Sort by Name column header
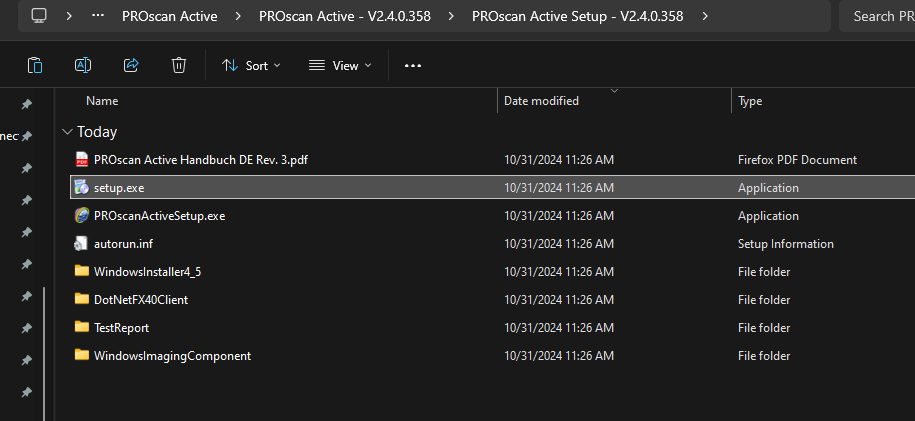The image size is (915, 421). pyautogui.click(x=102, y=101)
